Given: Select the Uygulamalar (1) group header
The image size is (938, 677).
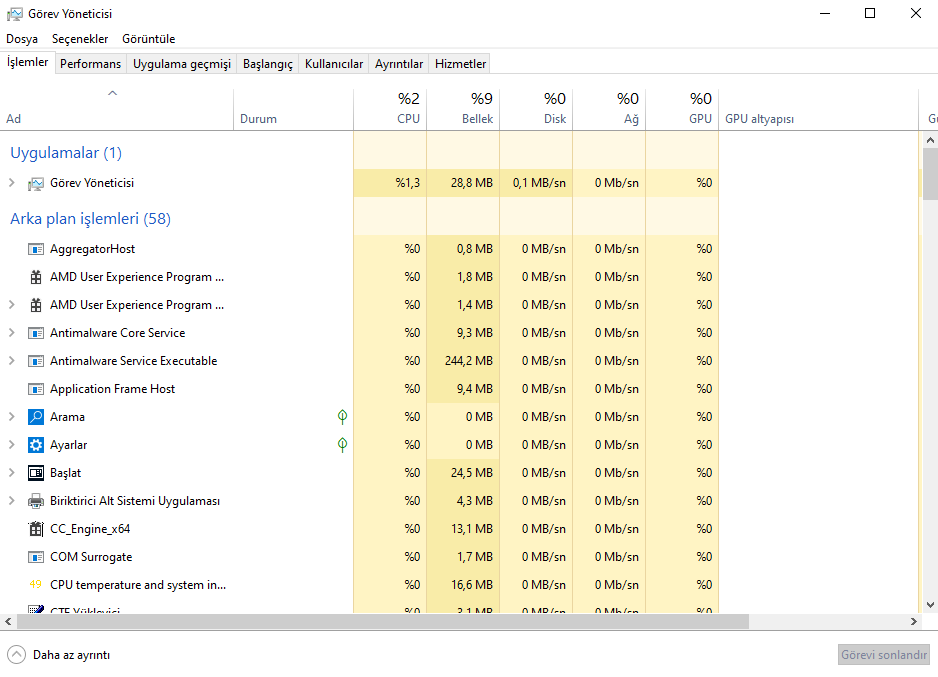Looking at the screenshot, I should [66, 153].
